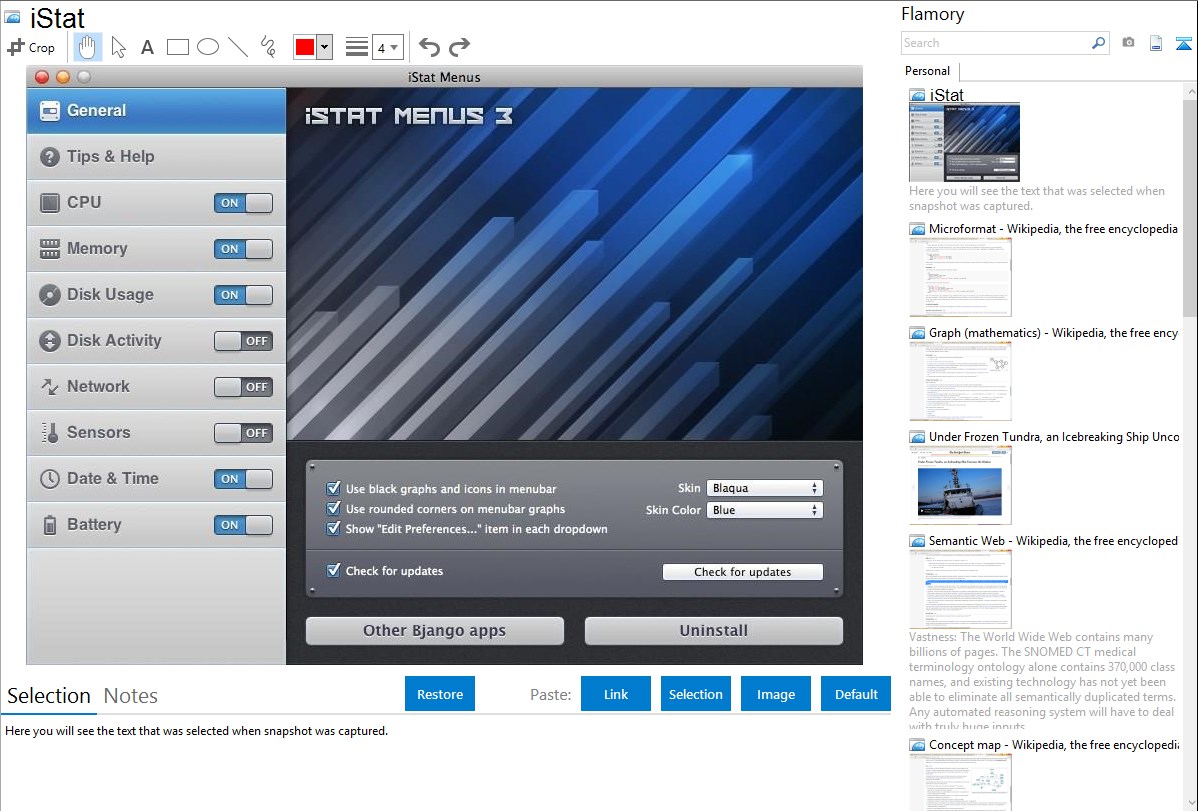This screenshot has width=1198, height=811.
Task: Select the General section in sidebar
Action: point(157,111)
